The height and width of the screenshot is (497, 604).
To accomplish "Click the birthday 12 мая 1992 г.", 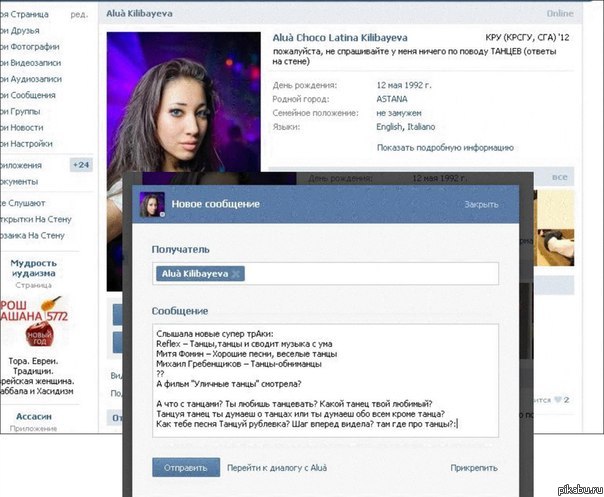I will 404,85.
